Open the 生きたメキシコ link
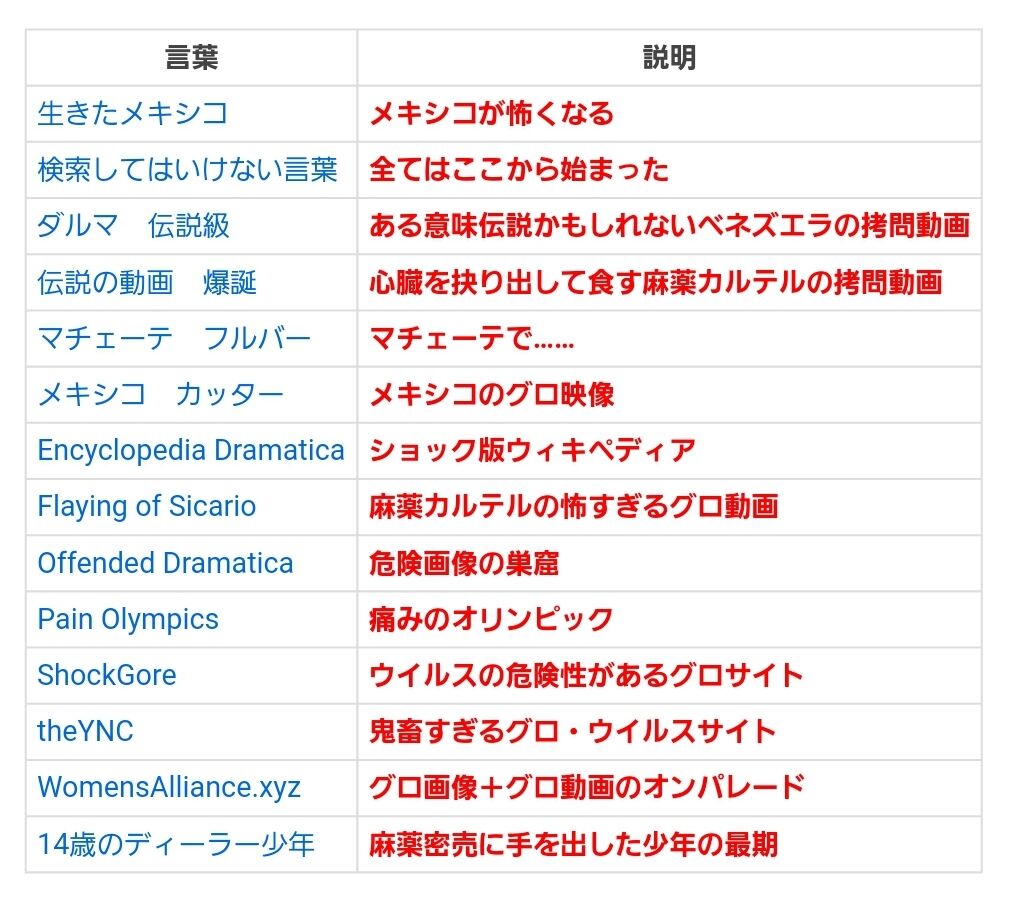This screenshot has height=902, width=1031. 133,114
